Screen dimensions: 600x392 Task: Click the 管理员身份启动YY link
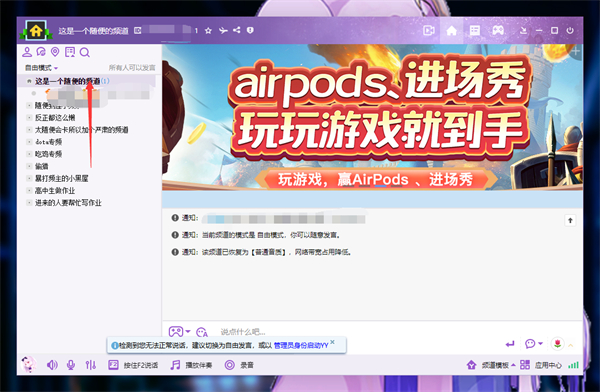click(x=301, y=345)
